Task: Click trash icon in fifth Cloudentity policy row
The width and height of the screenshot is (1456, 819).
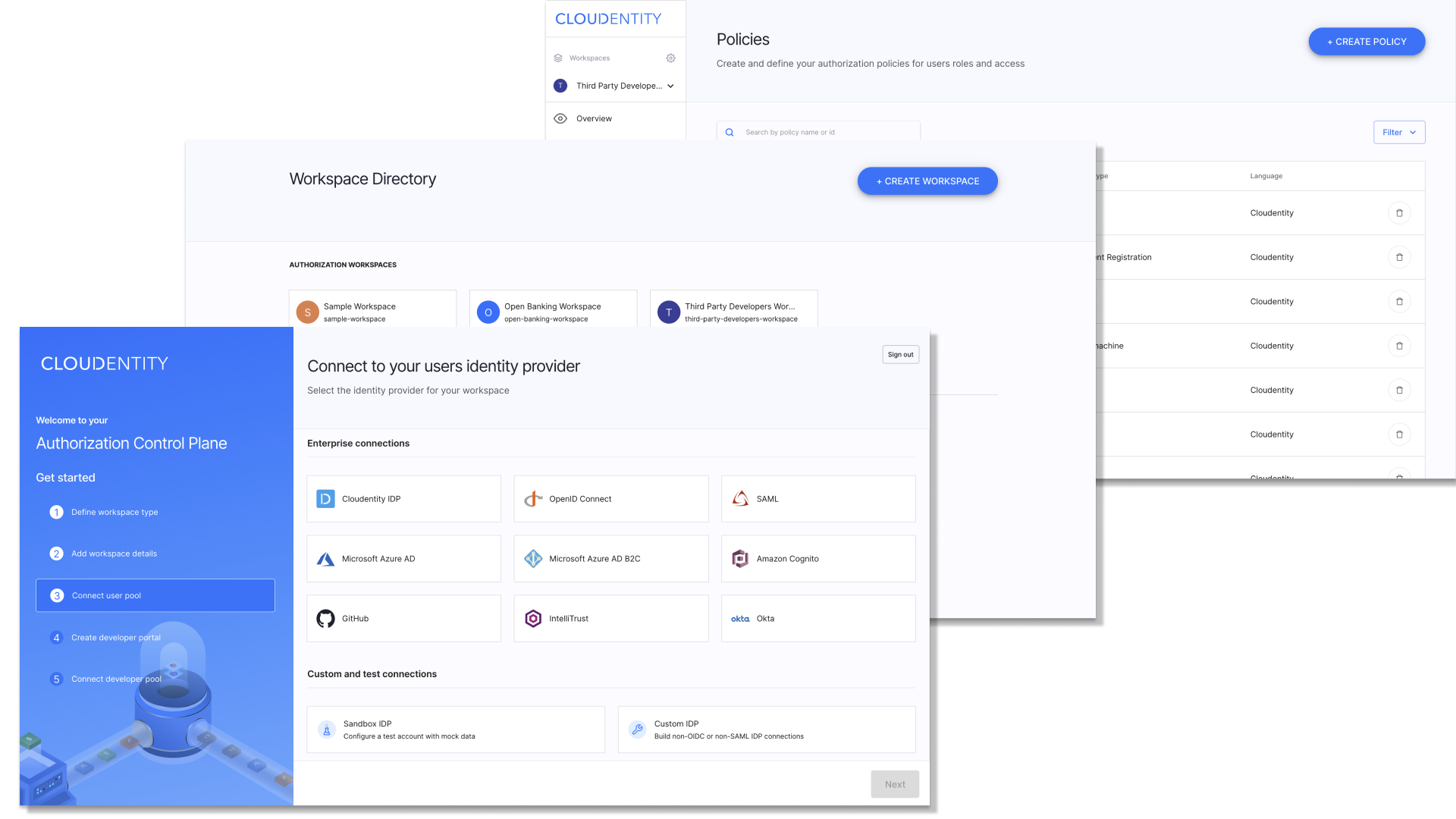Action: (x=1399, y=390)
